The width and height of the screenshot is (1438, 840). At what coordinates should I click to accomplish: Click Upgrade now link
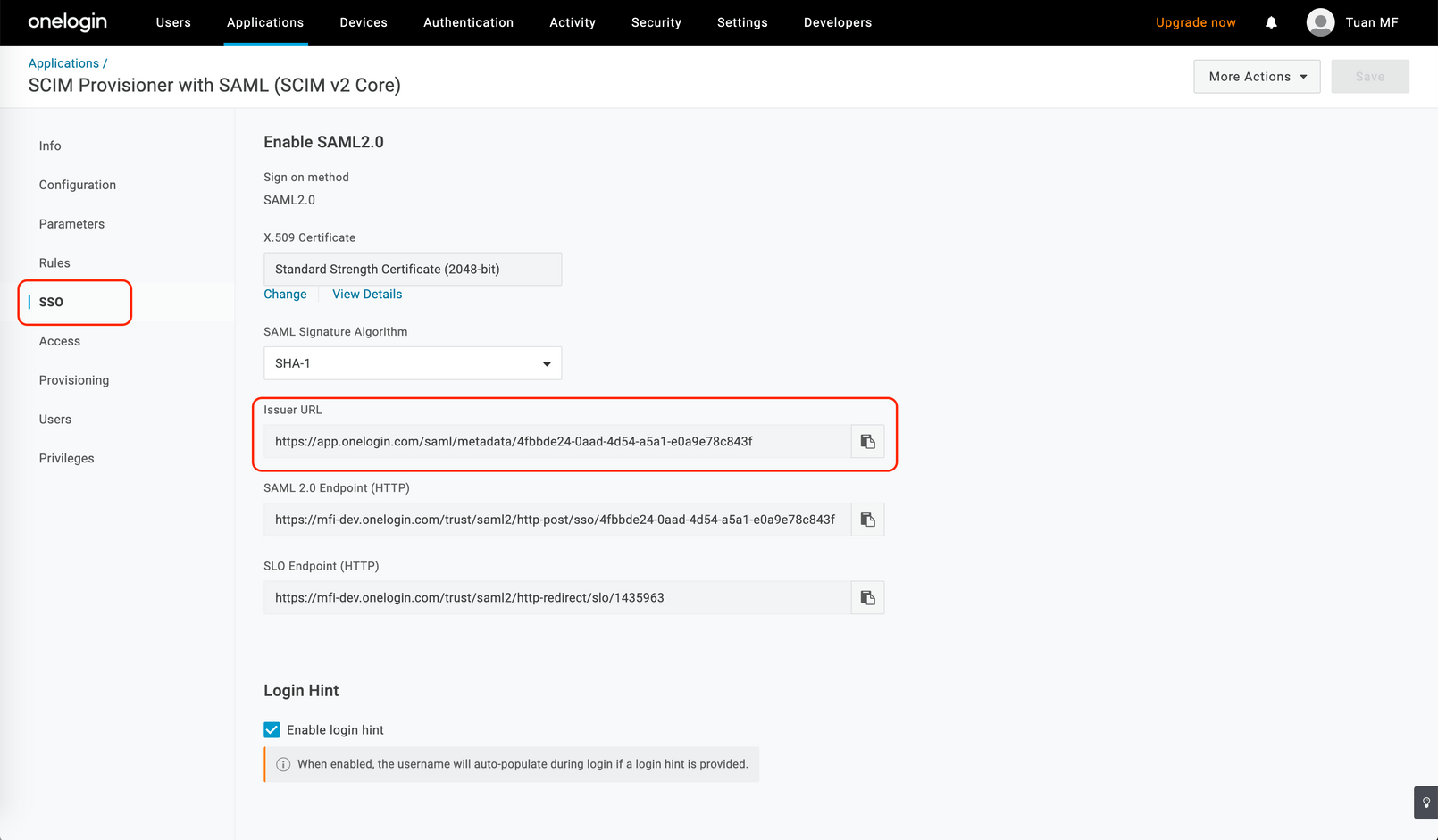point(1196,22)
